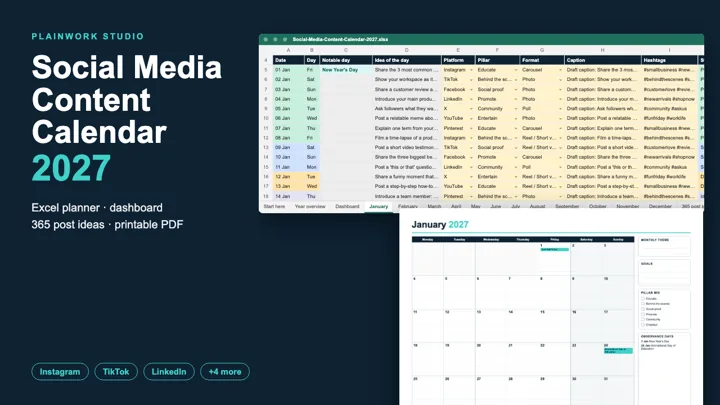Open Pillar dropdown in 01 Jan row
This screenshot has width=720, height=405.
(516, 70)
